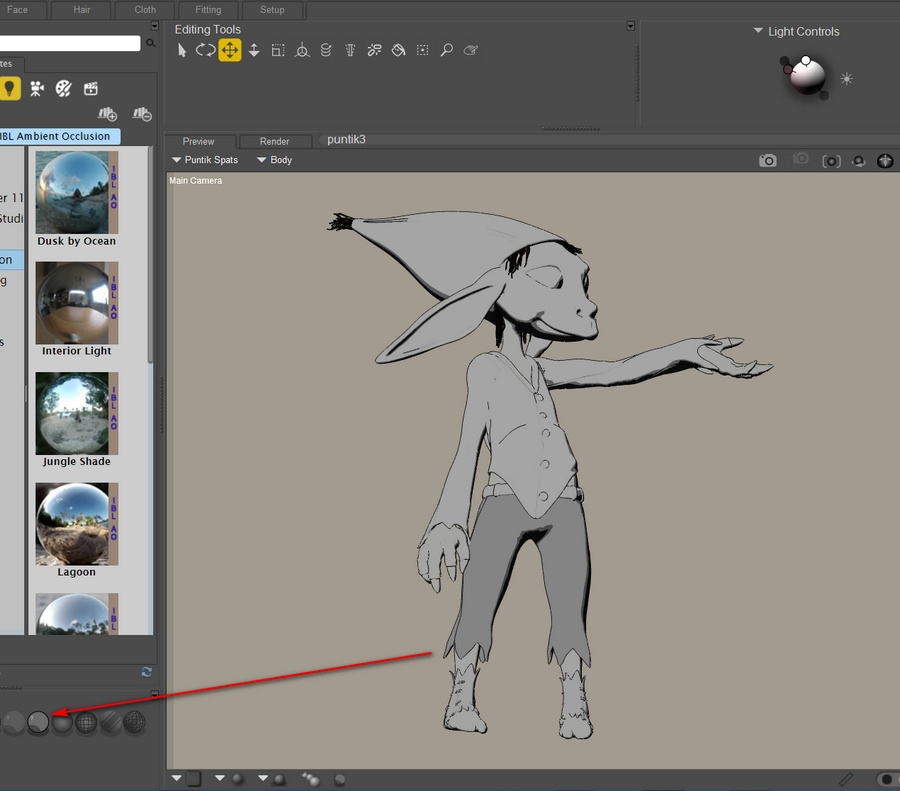900x791 pixels.
Task: Open the Fitting room tab
Action: pos(208,10)
